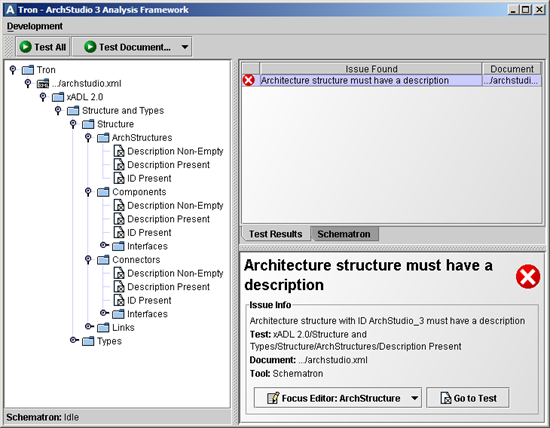Click the Components folder icon
550x428 pixels.
coord(103,192)
